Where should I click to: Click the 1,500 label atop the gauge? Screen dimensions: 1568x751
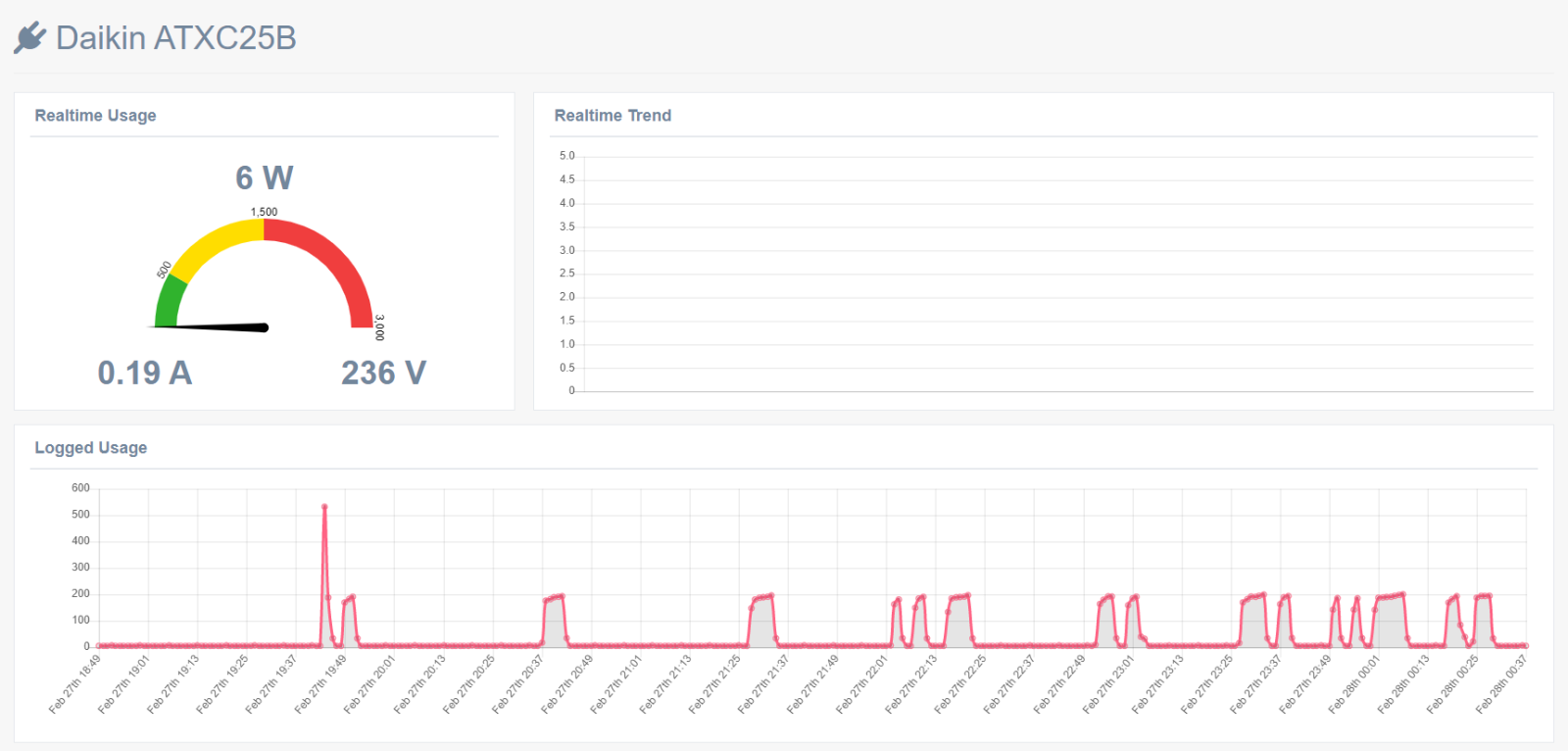click(264, 212)
